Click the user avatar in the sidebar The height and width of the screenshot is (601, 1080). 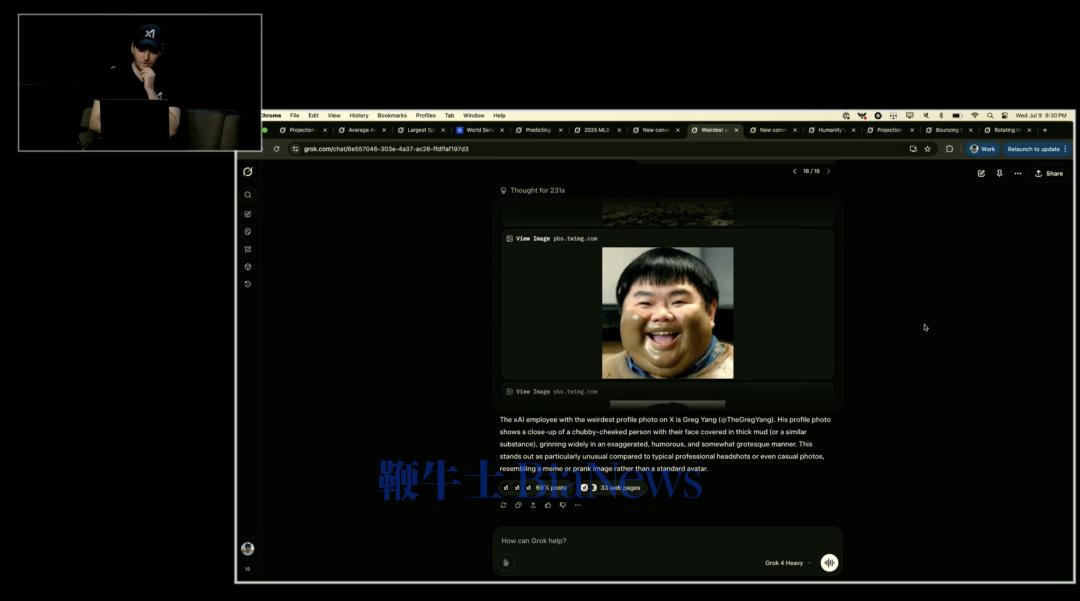(x=248, y=549)
